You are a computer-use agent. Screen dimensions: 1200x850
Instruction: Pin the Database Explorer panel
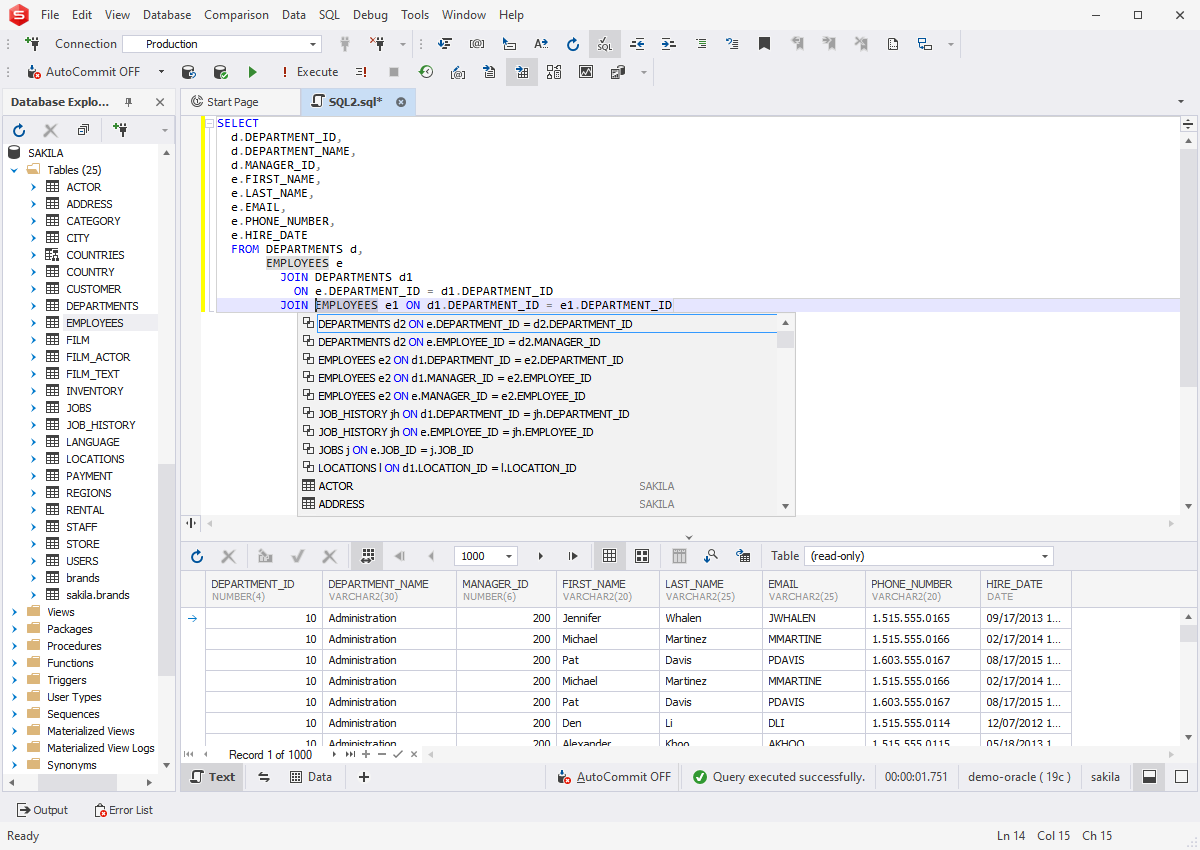(128, 102)
